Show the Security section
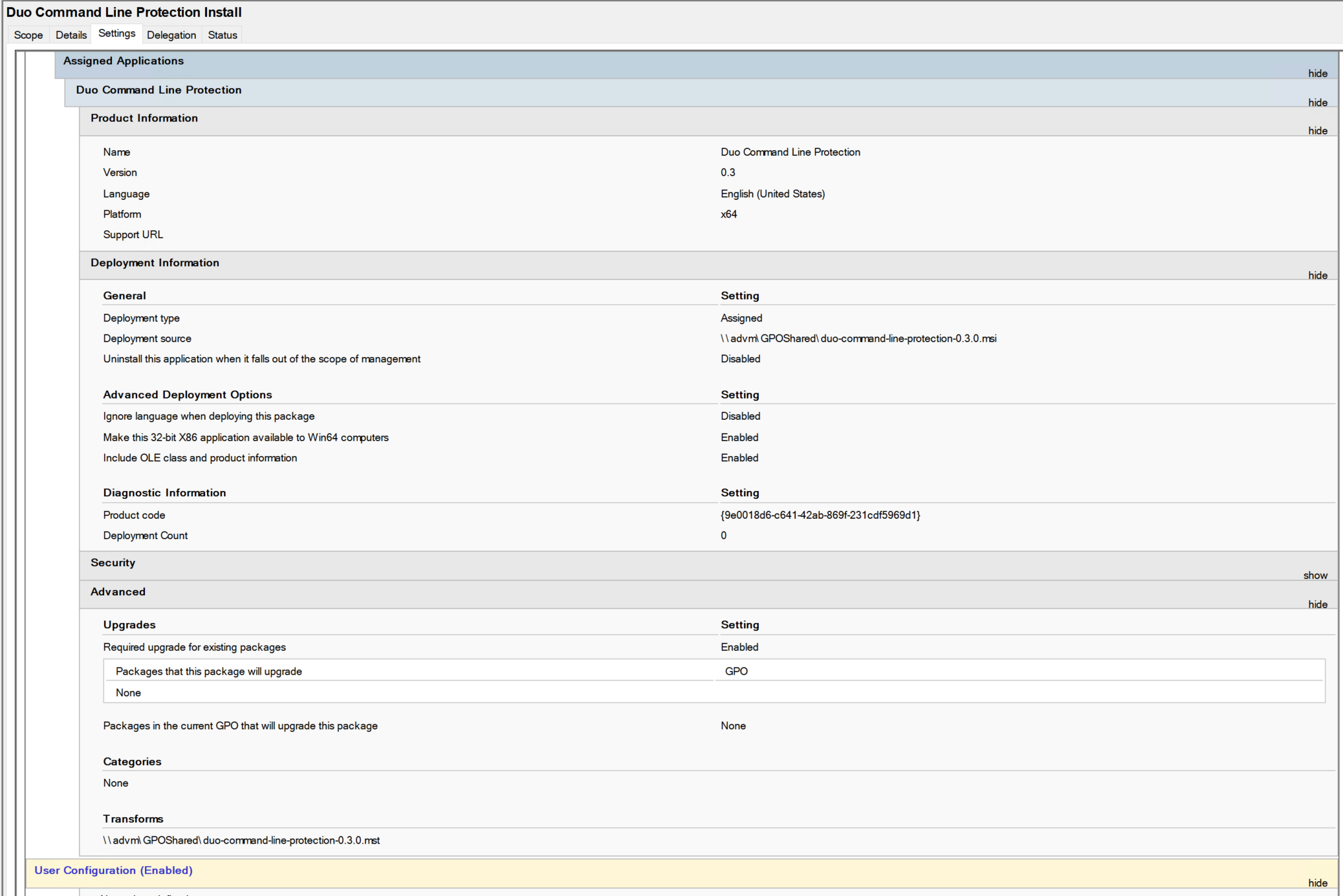Viewport: 1343px width, 896px height. (1315, 575)
